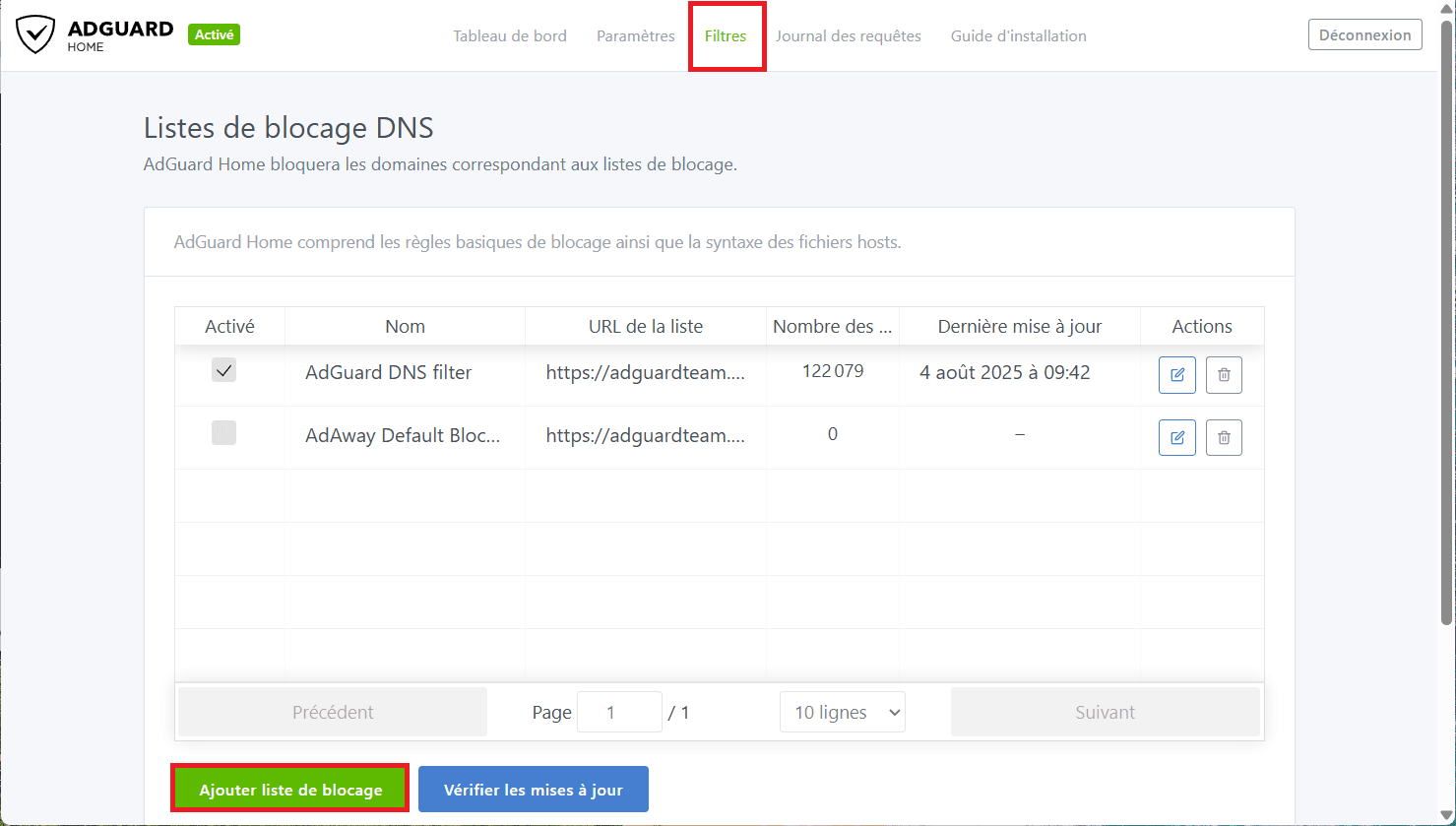Click Ajouter liste de blocage
1456x826 pixels.
click(x=290, y=789)
